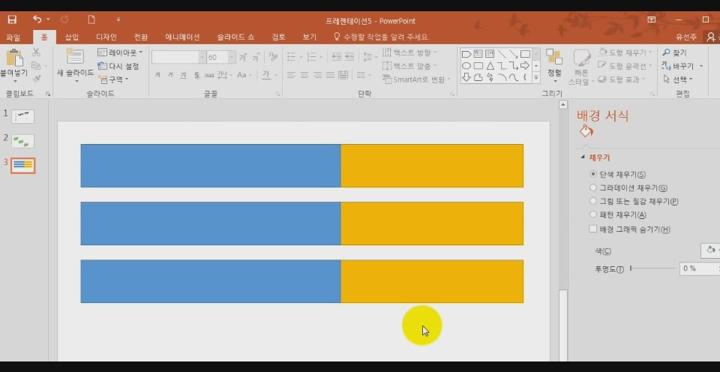The image size is (720, 372).
Task: Open the Layout (레이아웃) dropdown
Action: point(120,52)
